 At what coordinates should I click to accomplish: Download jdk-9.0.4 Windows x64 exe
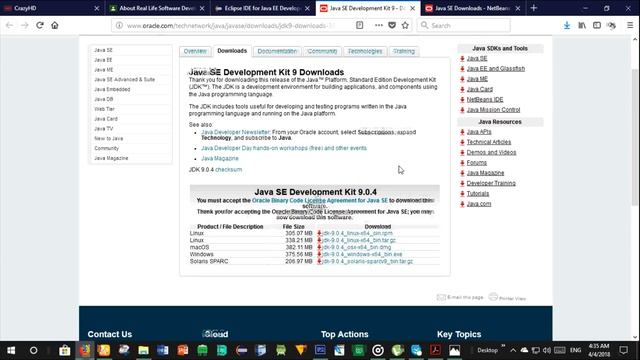362,254
